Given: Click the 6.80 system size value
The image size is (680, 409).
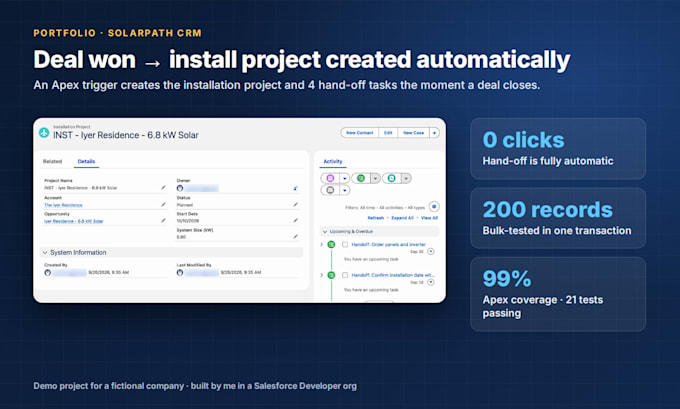Looking at the screenshot, I should (x=181, y=237).
